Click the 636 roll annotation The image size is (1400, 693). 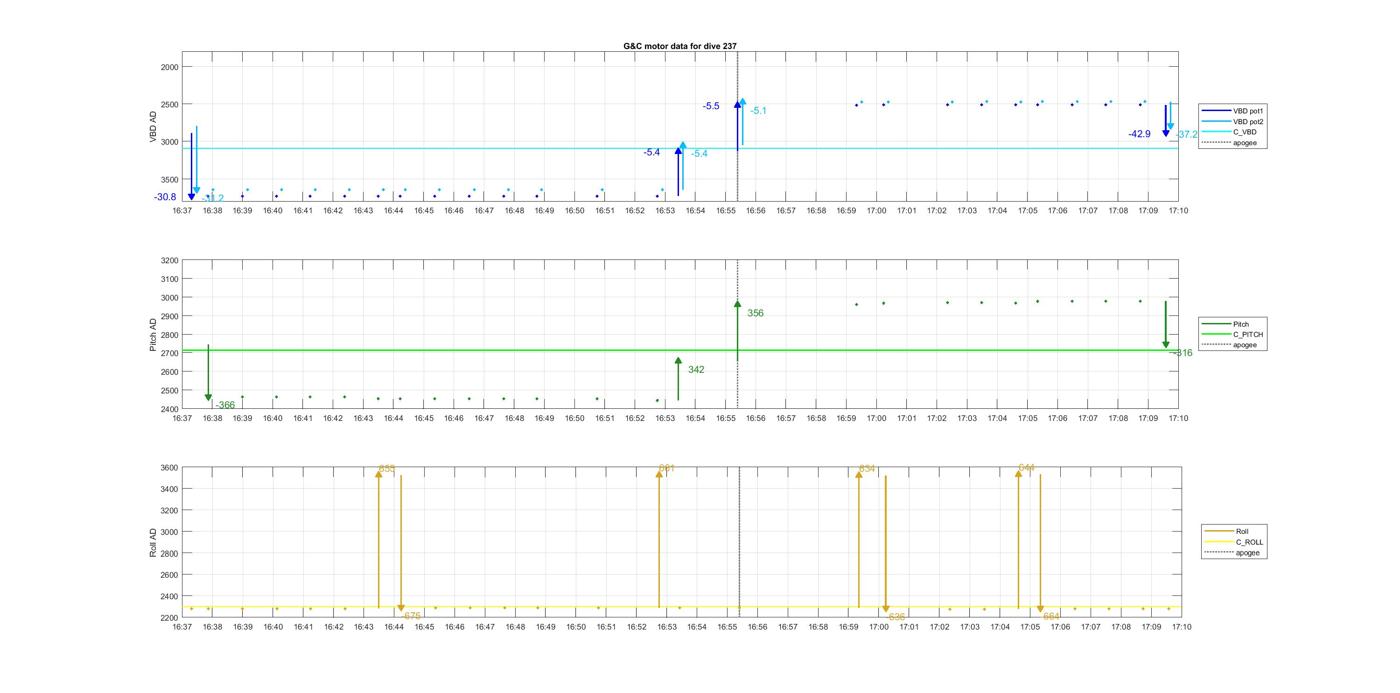(896, 617)
